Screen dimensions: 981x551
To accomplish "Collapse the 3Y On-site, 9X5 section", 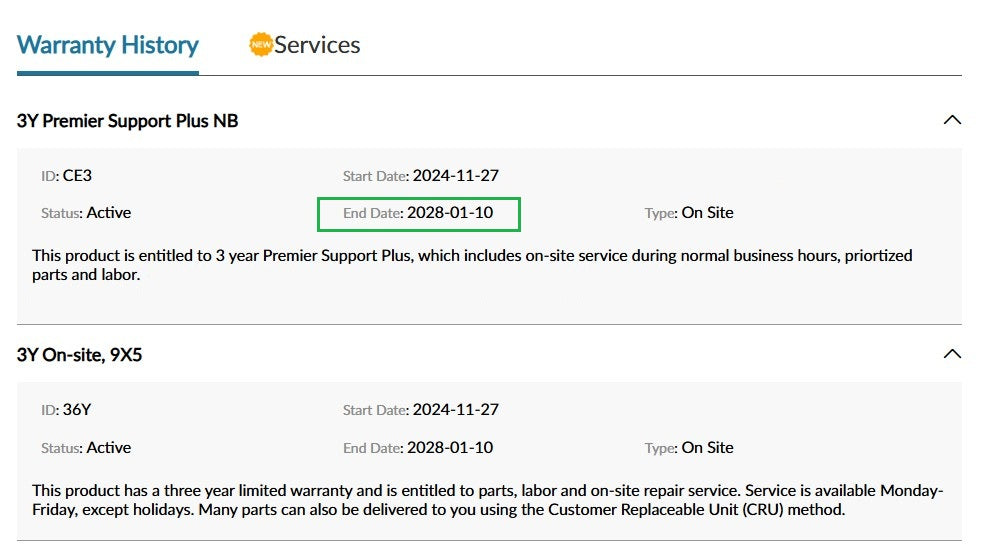I will [952, 354].
